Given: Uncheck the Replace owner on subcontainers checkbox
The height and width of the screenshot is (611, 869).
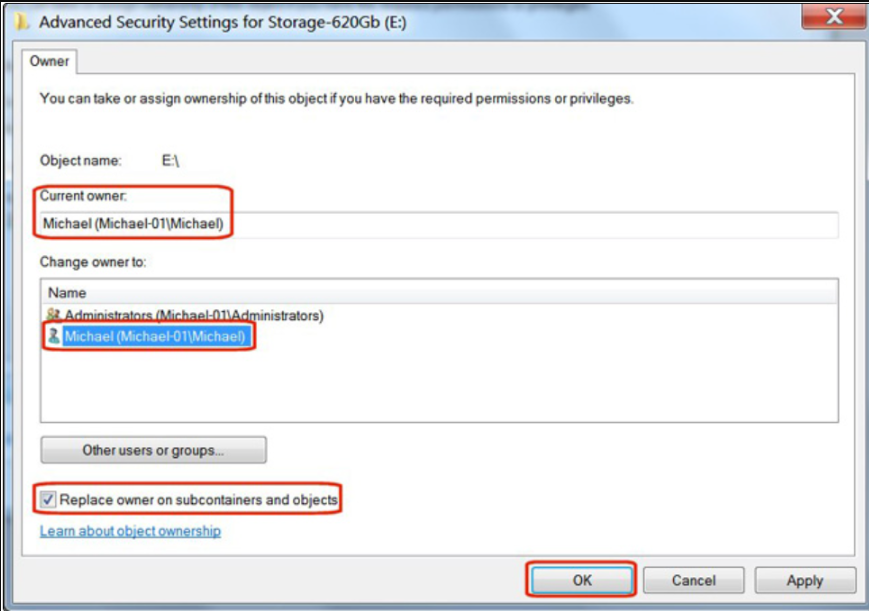Looking at the screenshot, I should pyautogui.click(x=48, y=499).
